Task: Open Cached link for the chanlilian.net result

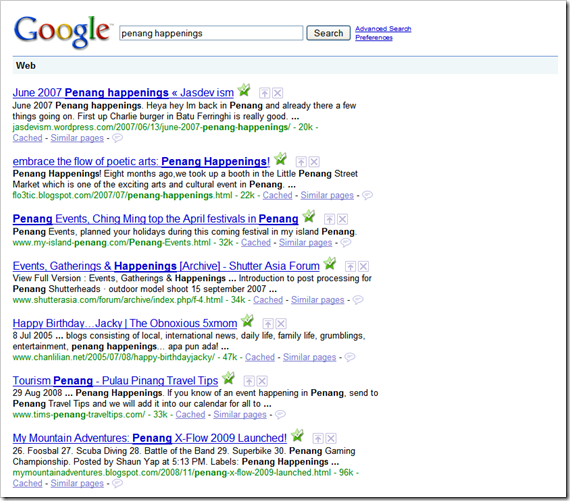Action: point(260,357)
